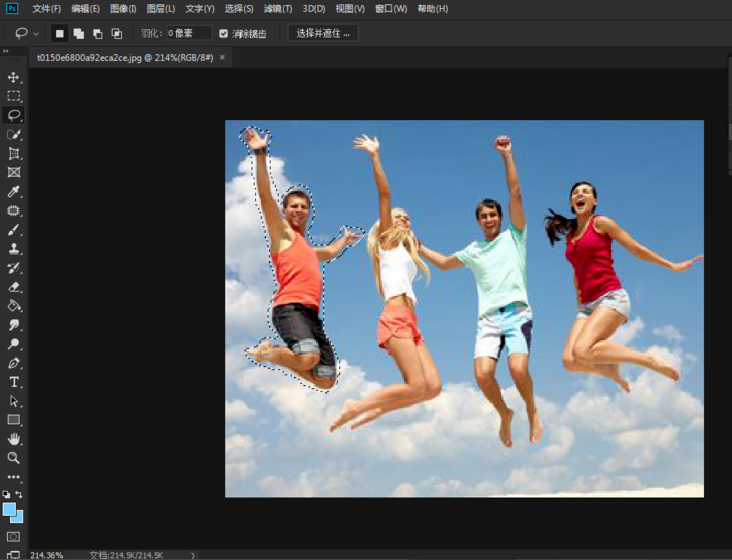The width and height of the screenshot is (732, 560).
Task: Expand the toolbar with double-arrow chevron
Action: (6, 51)
